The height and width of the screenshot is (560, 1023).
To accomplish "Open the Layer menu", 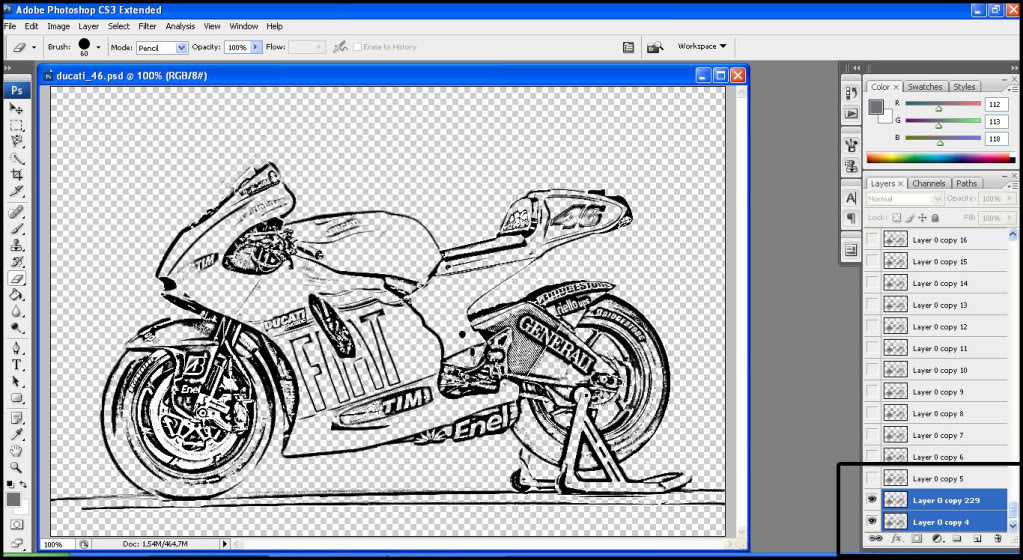I will coord(89,26).
